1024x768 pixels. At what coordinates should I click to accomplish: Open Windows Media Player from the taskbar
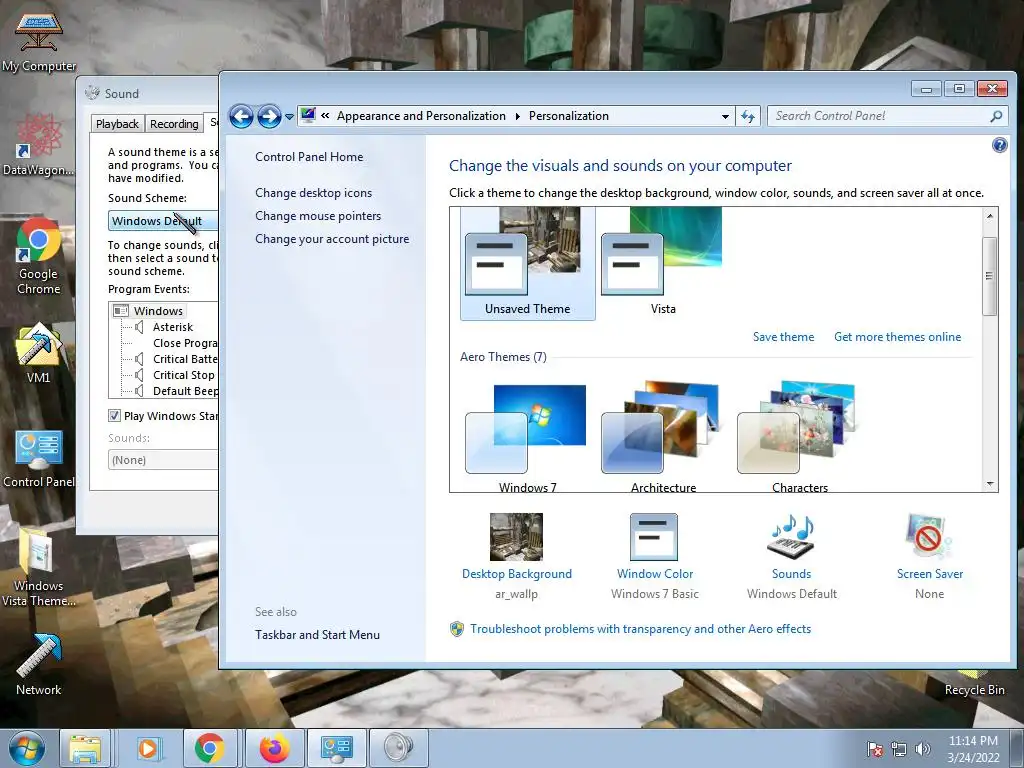148,748
